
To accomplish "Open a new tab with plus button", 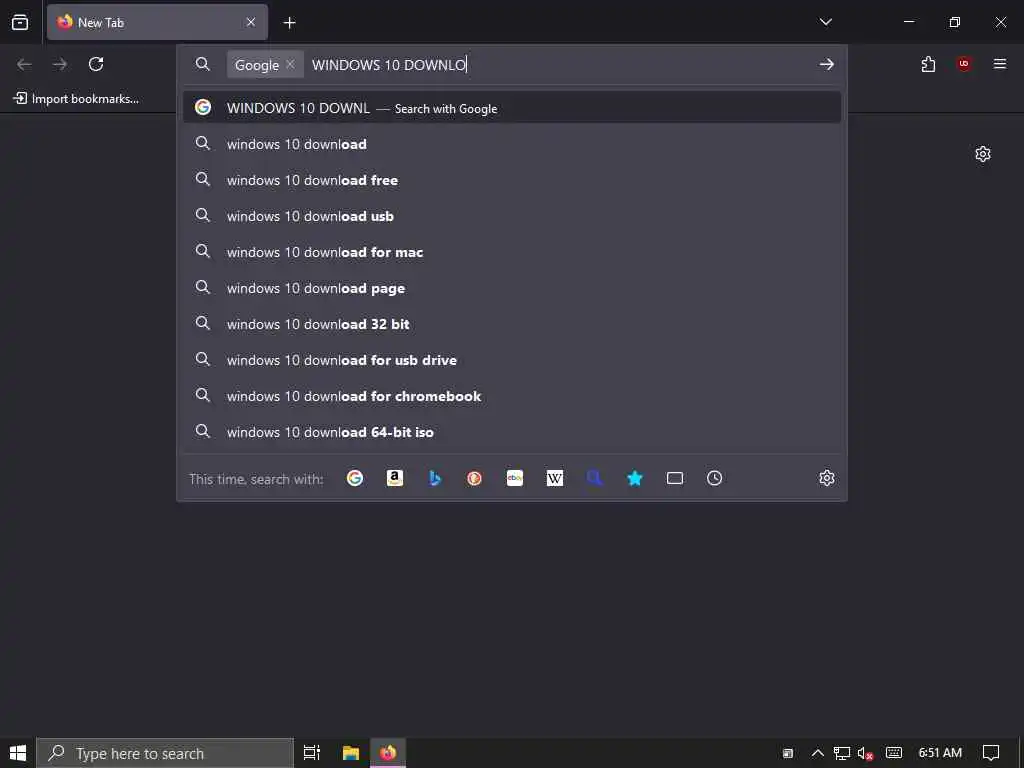I will click(289, 23).
